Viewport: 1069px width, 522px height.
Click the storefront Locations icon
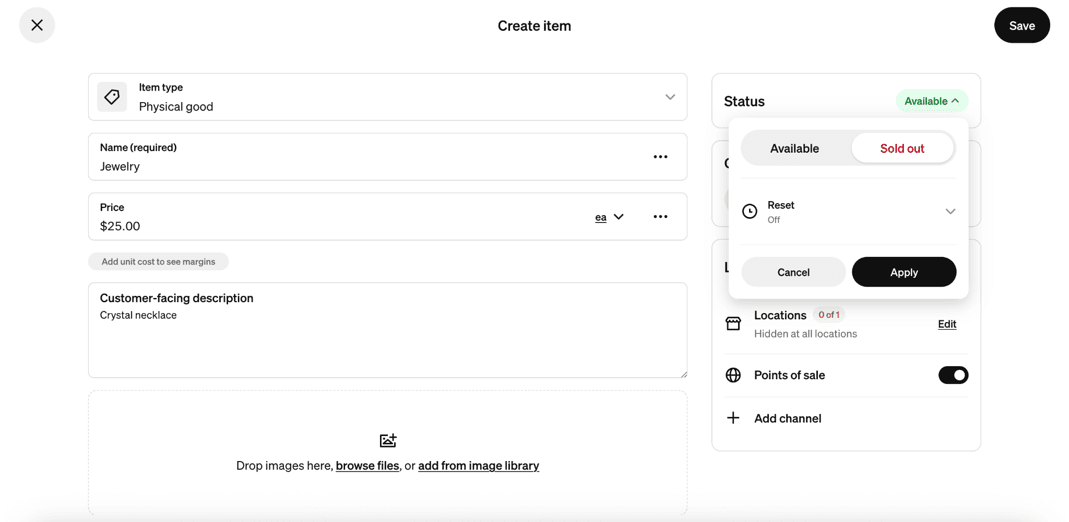pyautogui.click(x=733, y=324)
